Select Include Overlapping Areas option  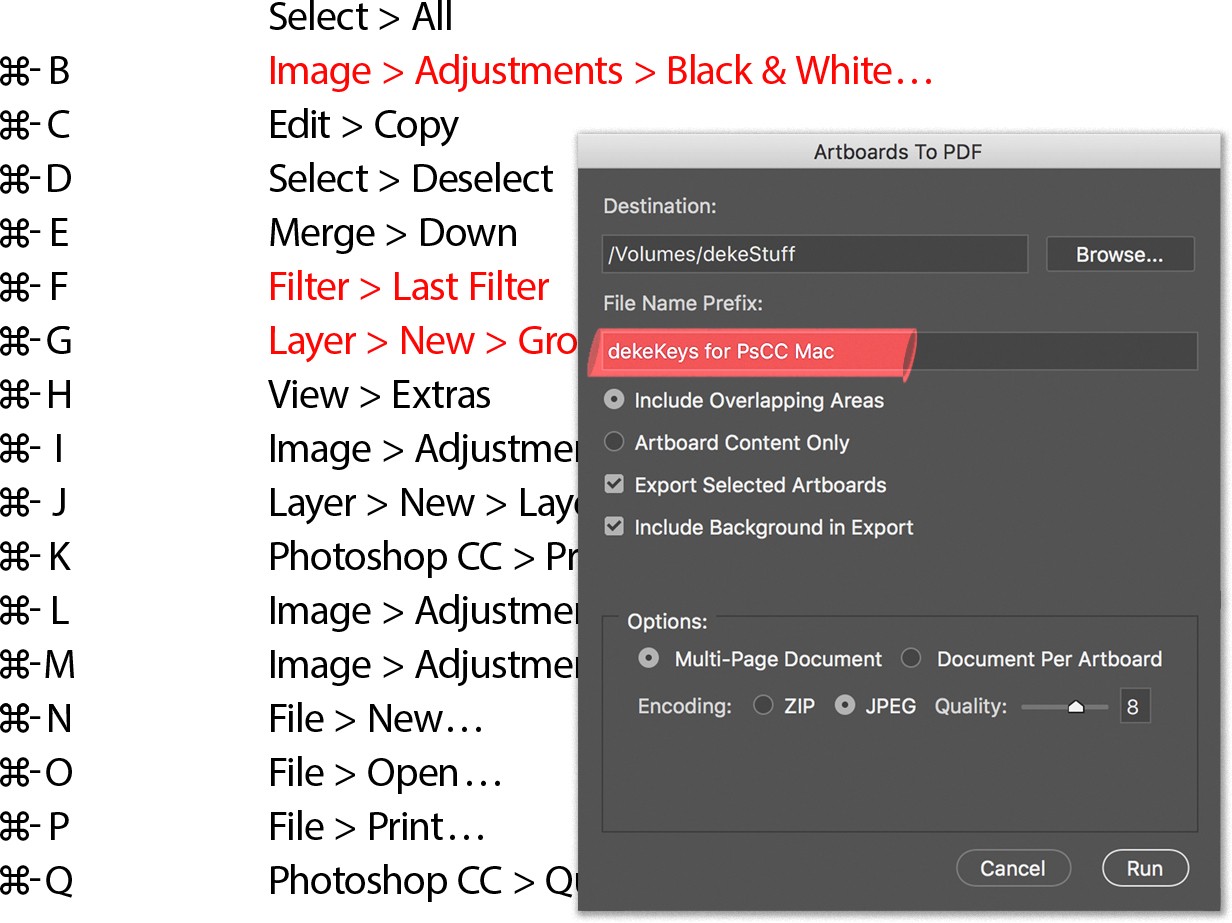616,400
